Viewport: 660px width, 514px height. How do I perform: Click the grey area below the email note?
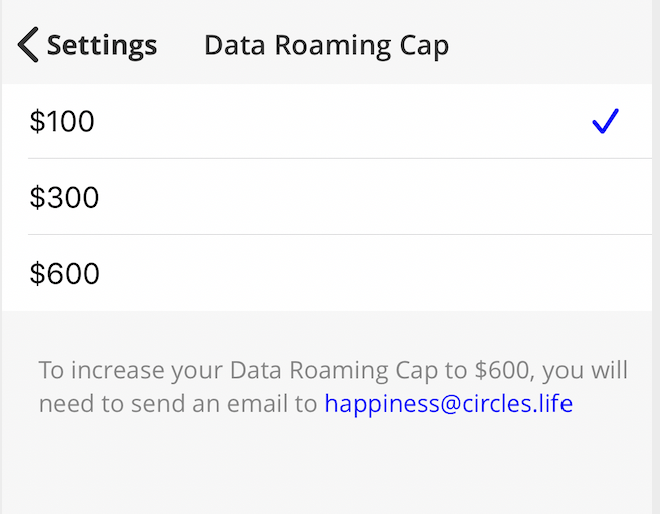330,470
